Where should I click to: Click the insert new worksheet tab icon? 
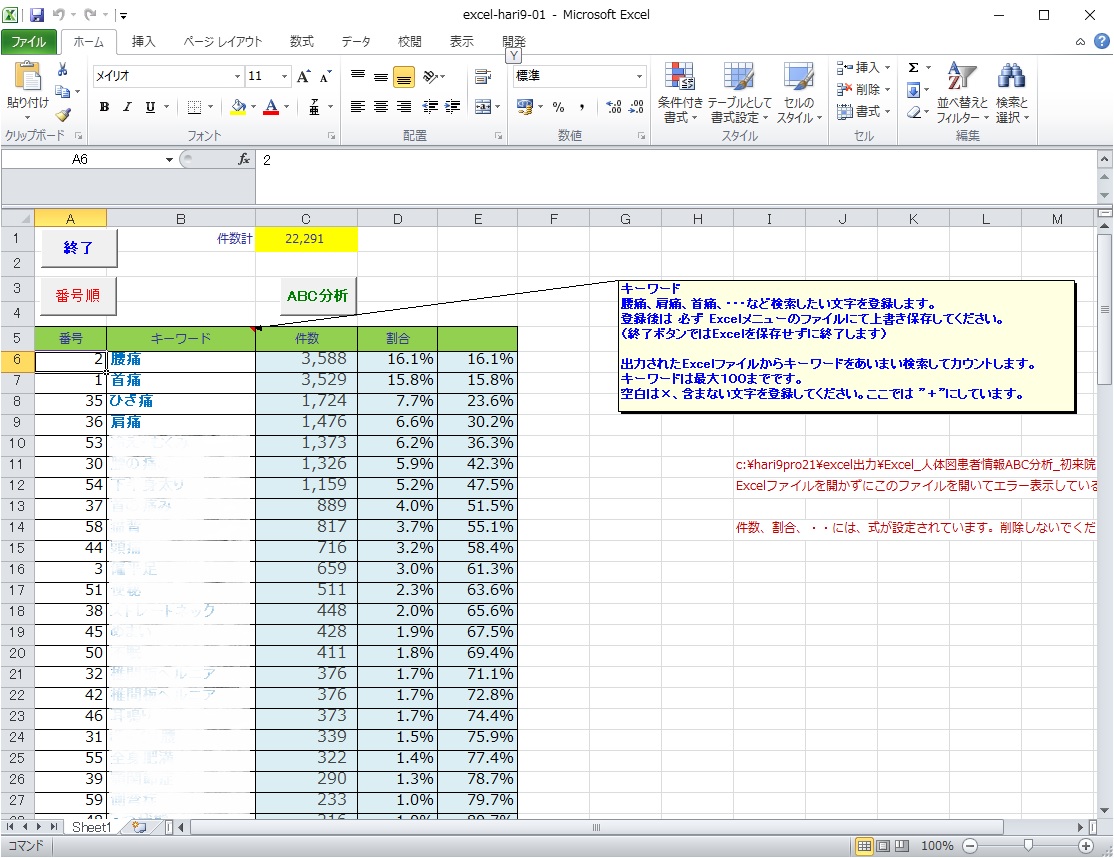click(139, 827)
